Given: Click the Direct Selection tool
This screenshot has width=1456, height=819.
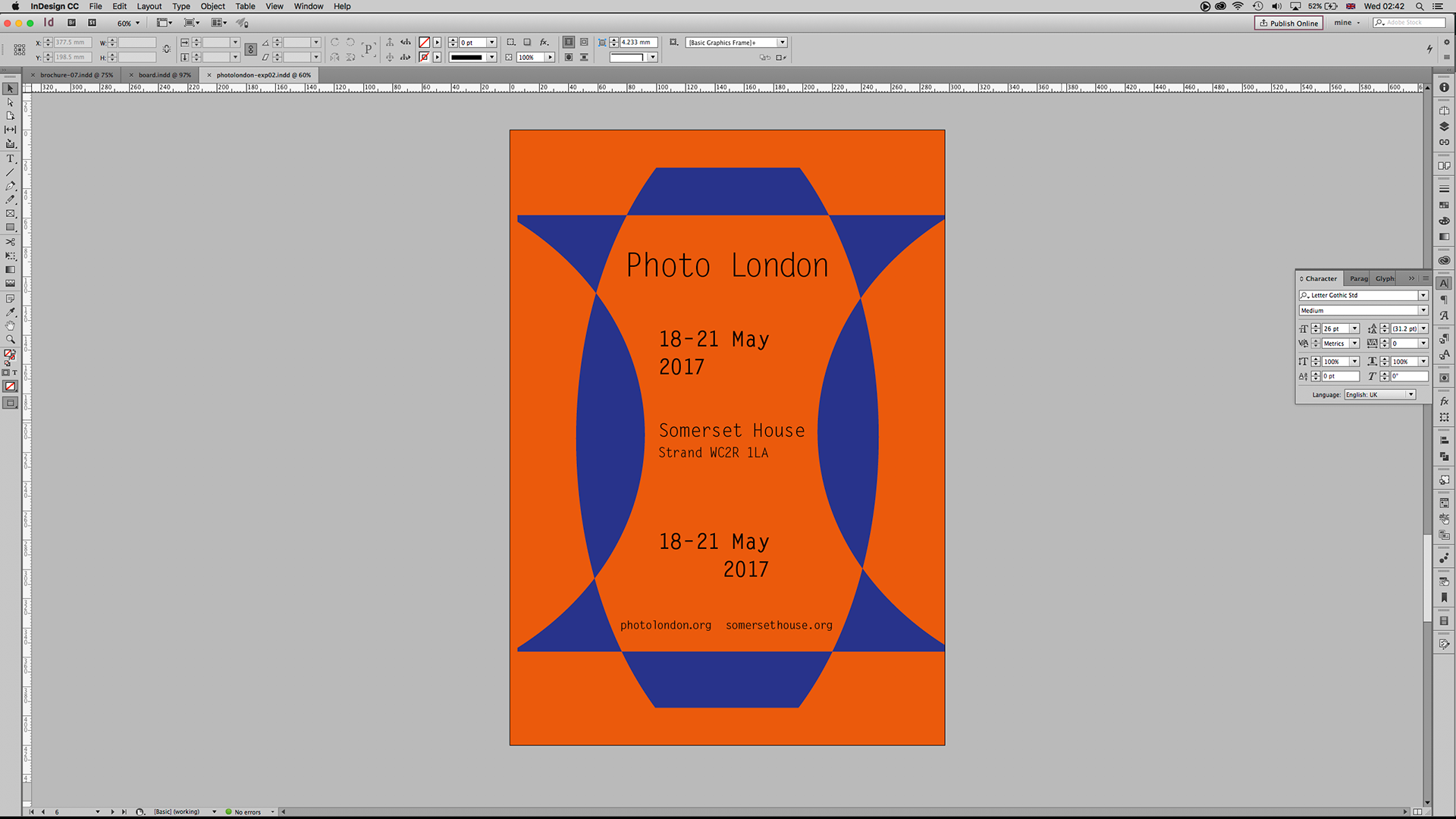Looking at the screenshot, I should 10,102.
